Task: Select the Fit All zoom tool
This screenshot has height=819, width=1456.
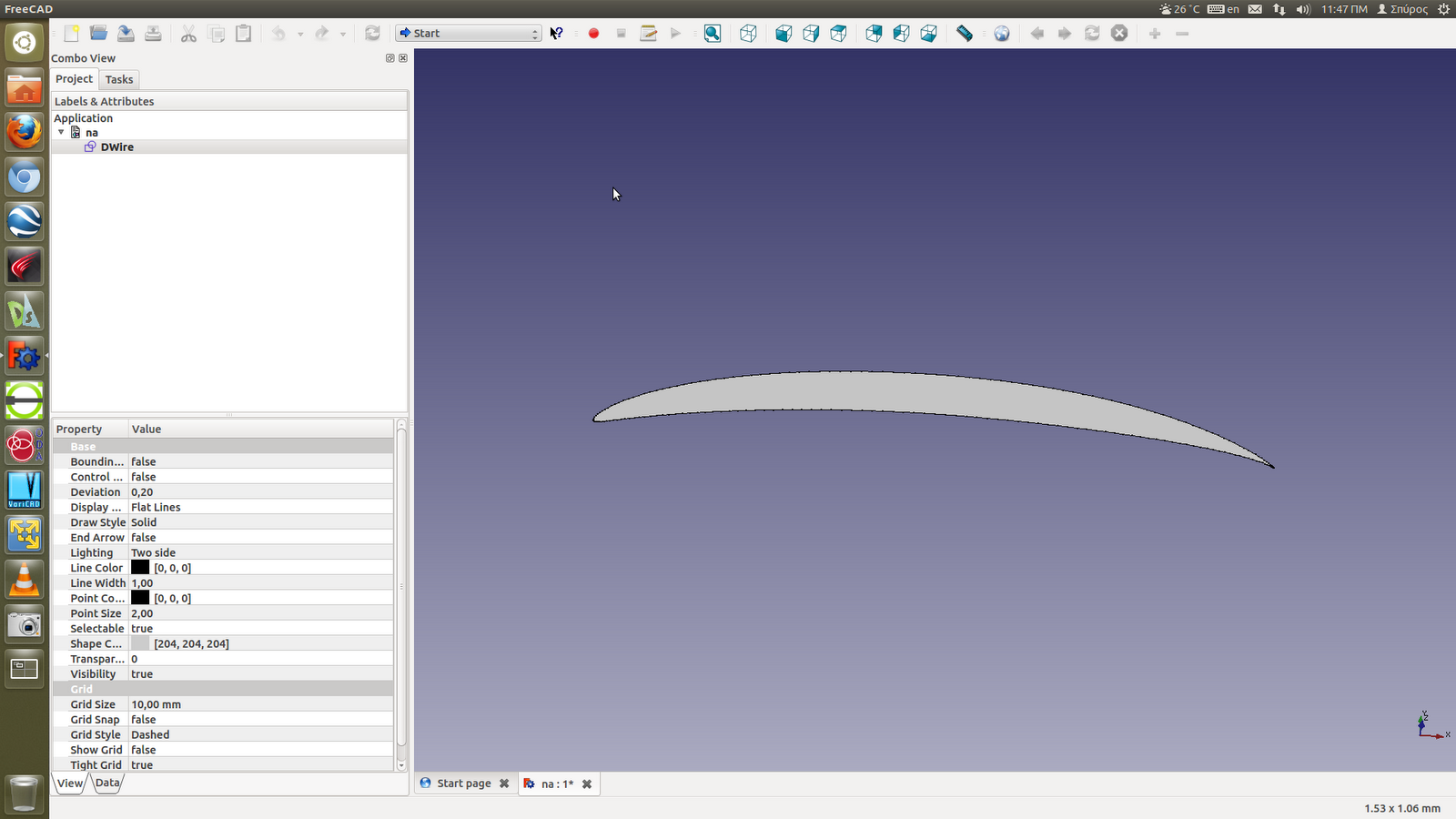Action: tap(713, 34)
